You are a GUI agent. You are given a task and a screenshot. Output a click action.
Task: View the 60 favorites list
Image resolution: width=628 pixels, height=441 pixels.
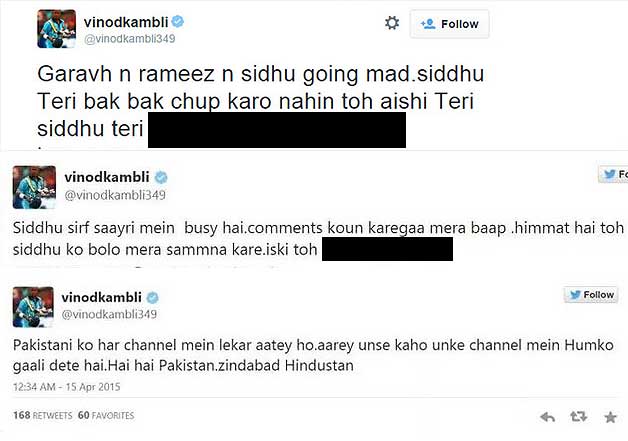(x=106, y=415)
